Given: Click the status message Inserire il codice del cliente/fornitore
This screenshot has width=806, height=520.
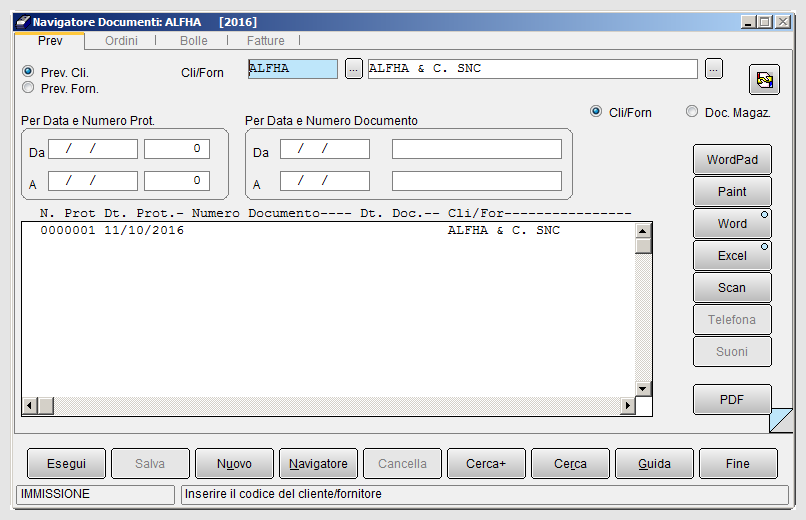Looking at the screenshot, I should point(283,494).
